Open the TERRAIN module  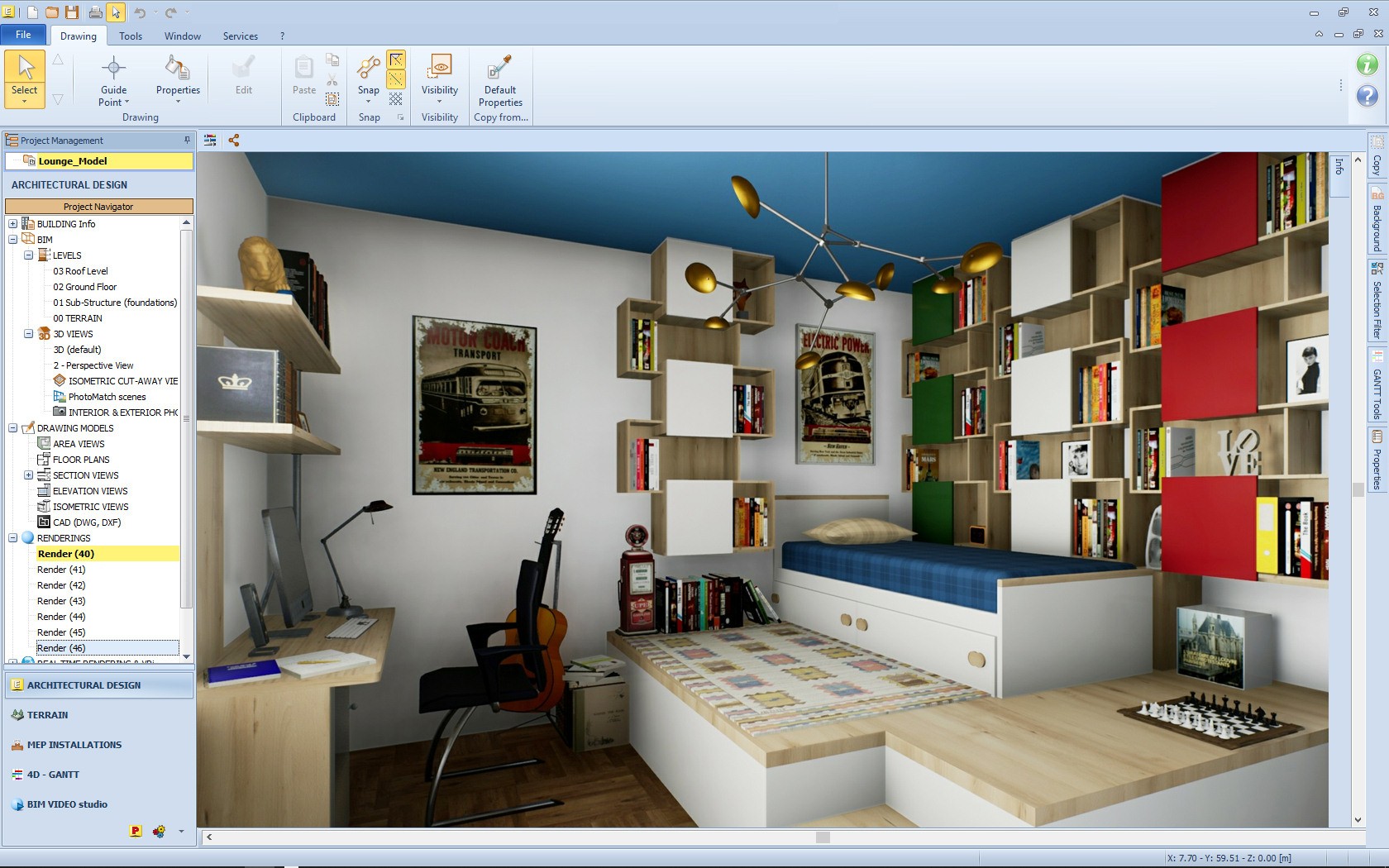tap(99, 715)
